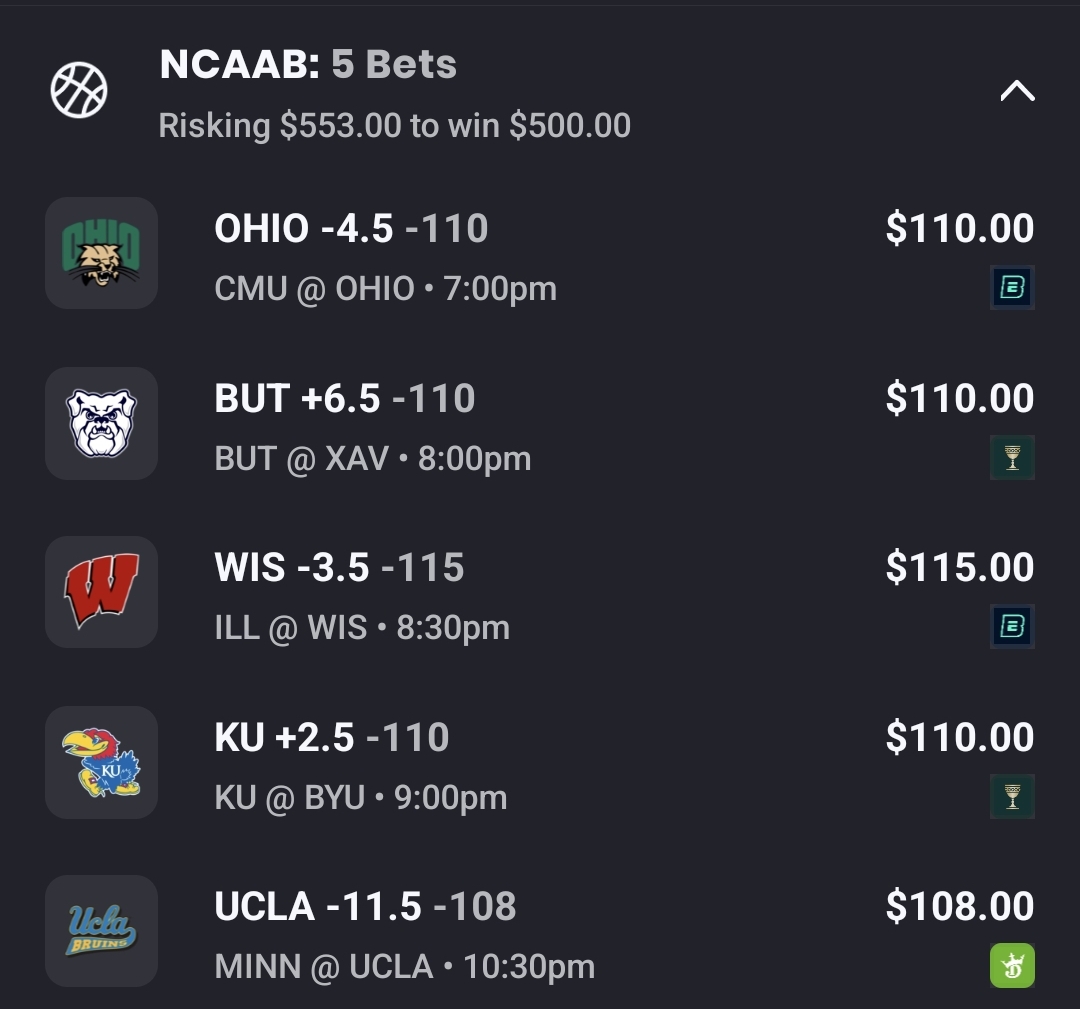The image size is (1080, 1009).
Task: Open the UCLA Bruins team logo
Action: pyautogui.click(x=101, y=931)
